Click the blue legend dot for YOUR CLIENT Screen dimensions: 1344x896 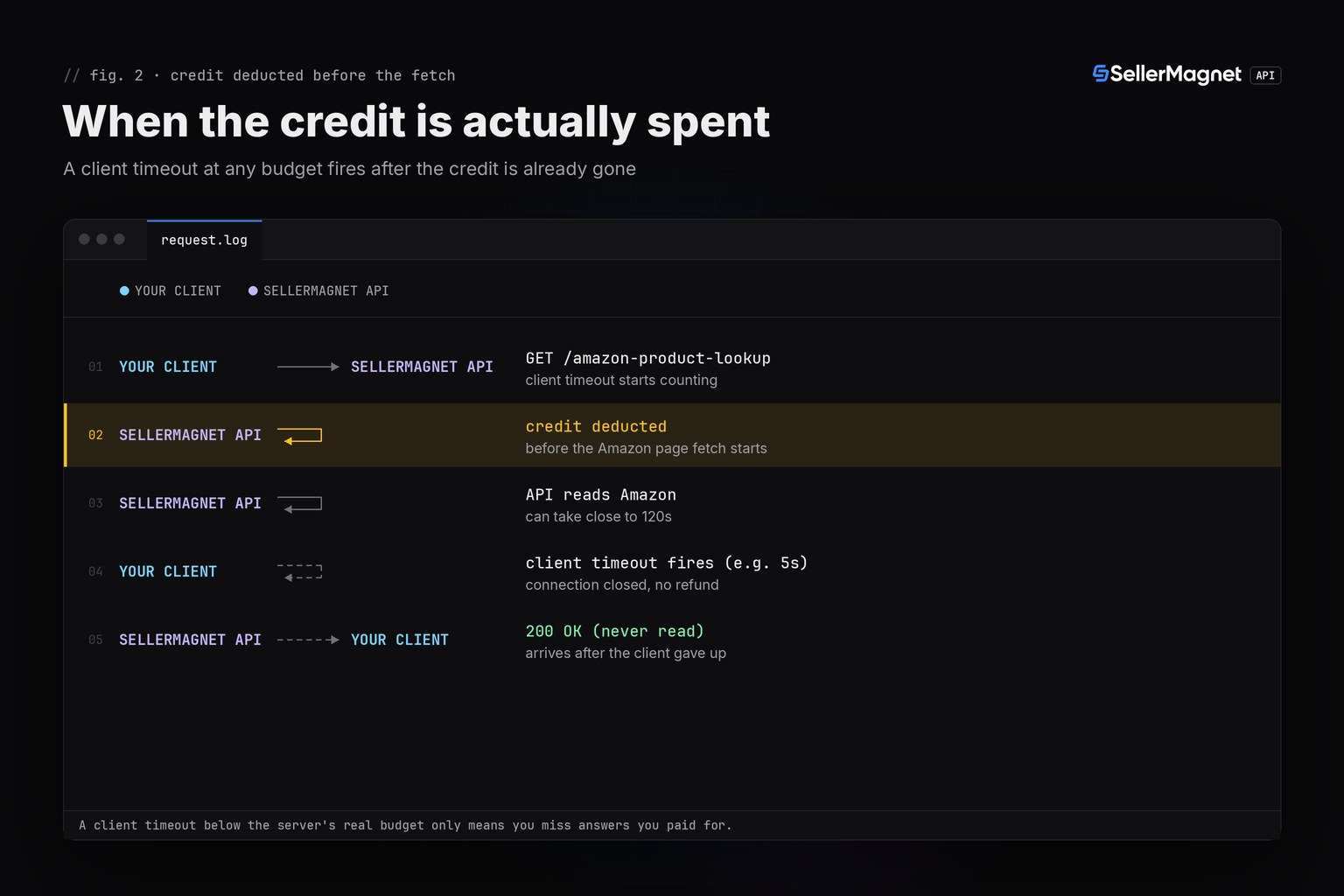124,290
